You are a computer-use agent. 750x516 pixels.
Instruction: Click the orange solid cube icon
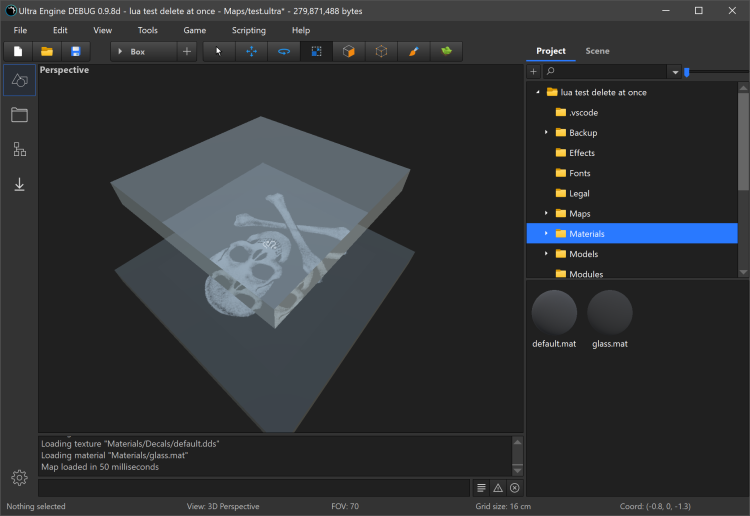point(348,51)
